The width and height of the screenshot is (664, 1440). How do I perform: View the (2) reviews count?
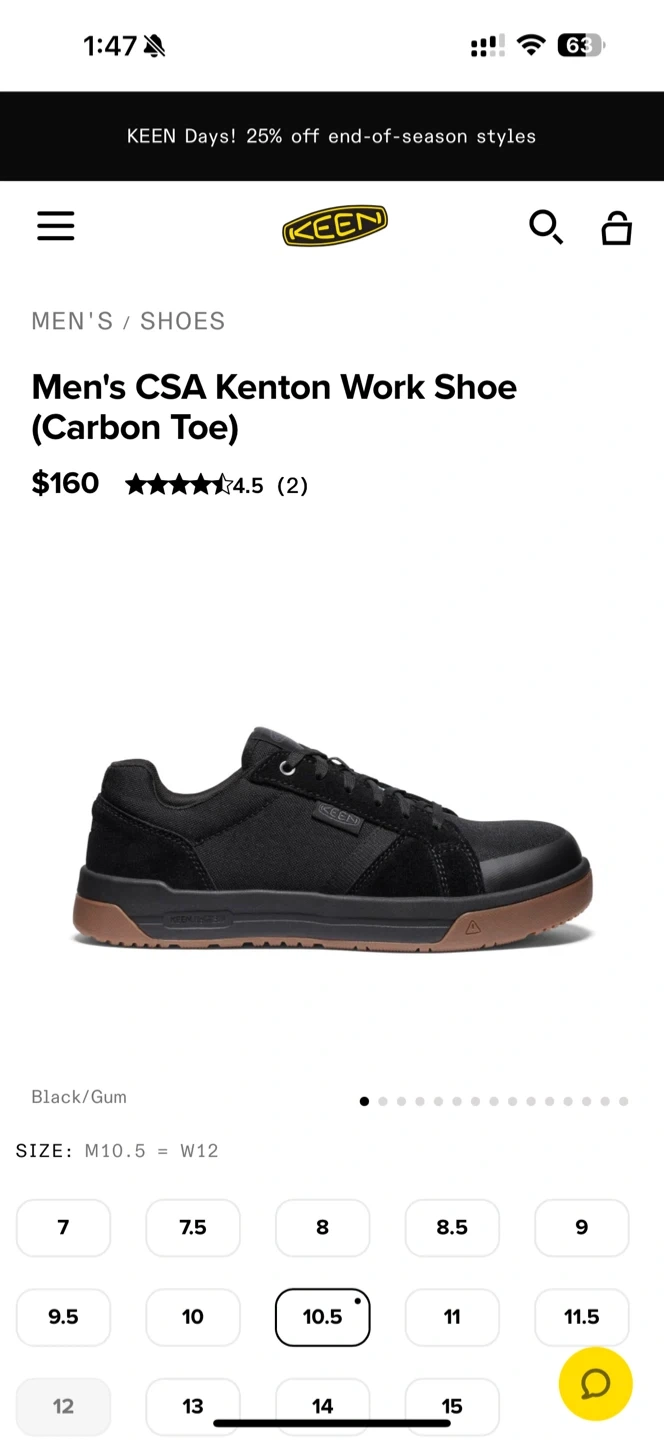click(292, 485)
